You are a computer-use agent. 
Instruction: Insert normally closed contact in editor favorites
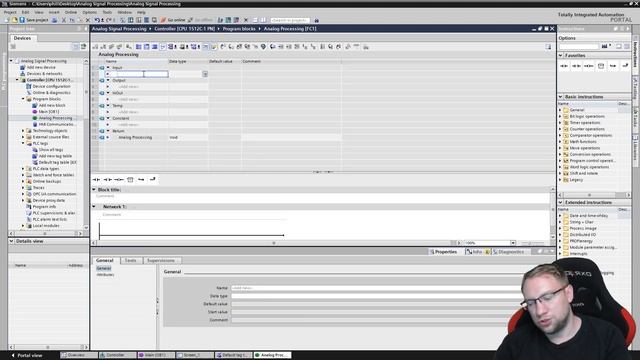point(108,180)
